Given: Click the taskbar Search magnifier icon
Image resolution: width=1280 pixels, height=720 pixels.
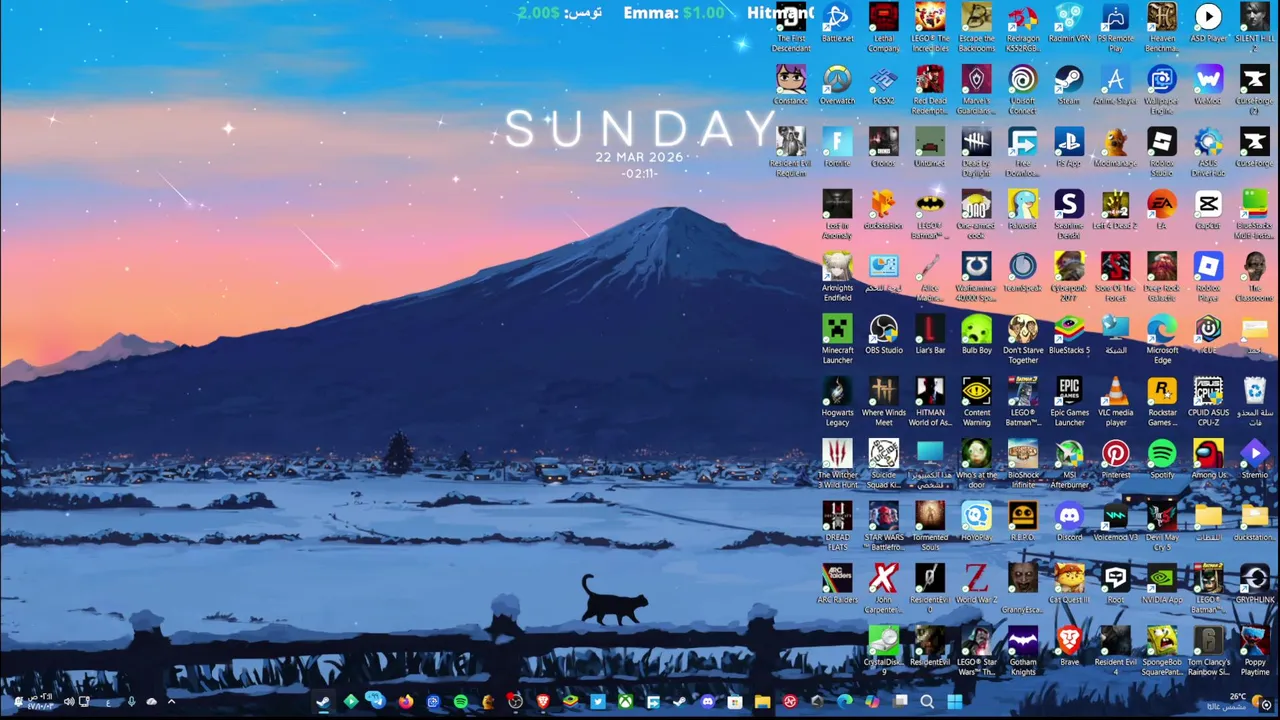Looking at the screenshot, I should tap(927, 702).
